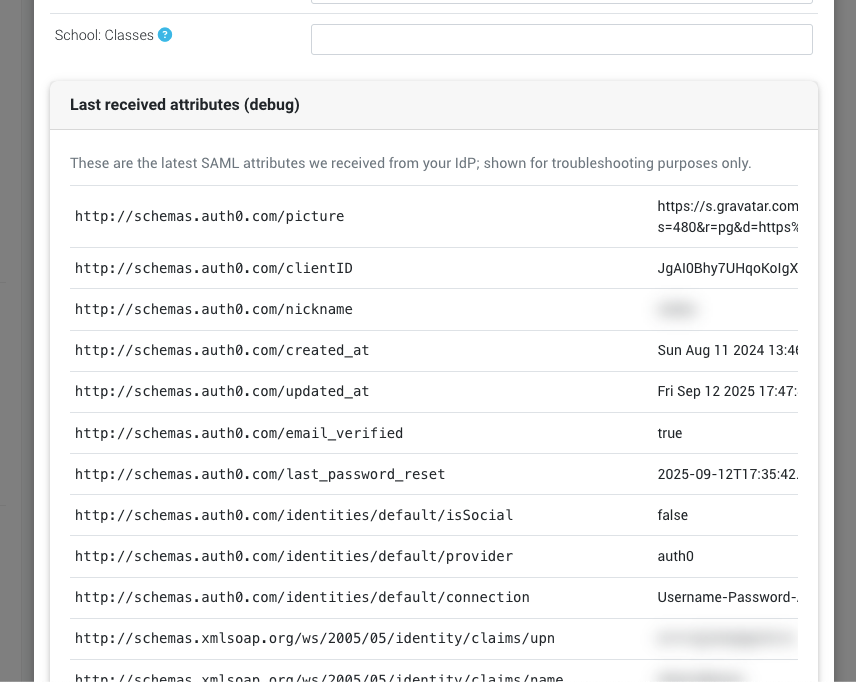Viewport: 856px width, 682px height.
Task: Select the 'Fri Sep 12 2025' updated value
Action: pos(728,391)
